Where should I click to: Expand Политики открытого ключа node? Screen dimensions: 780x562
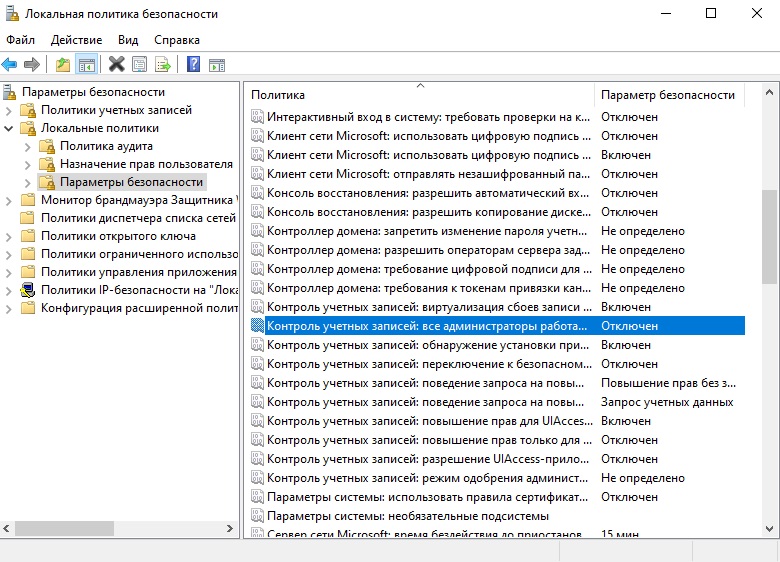coord(8,237)
